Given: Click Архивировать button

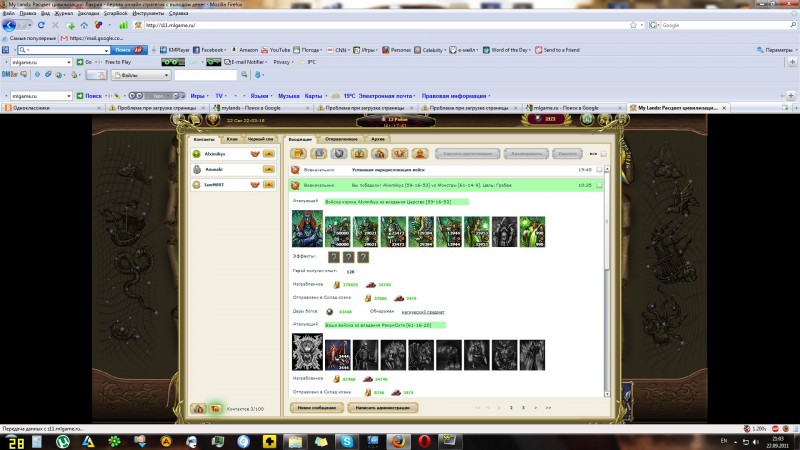Looking at the screenshot, I should point(526,153).
